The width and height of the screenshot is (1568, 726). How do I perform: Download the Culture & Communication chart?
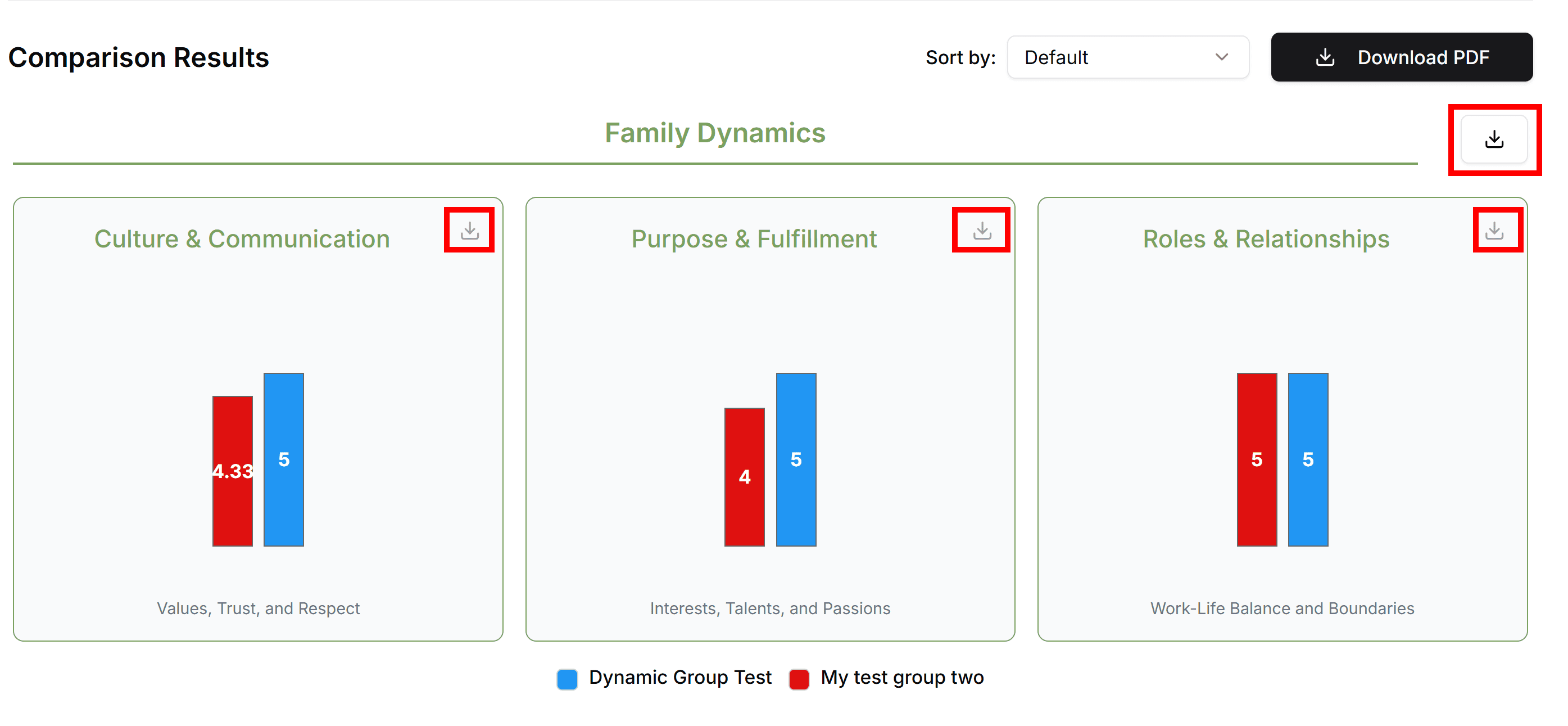(x=469, y=231)
